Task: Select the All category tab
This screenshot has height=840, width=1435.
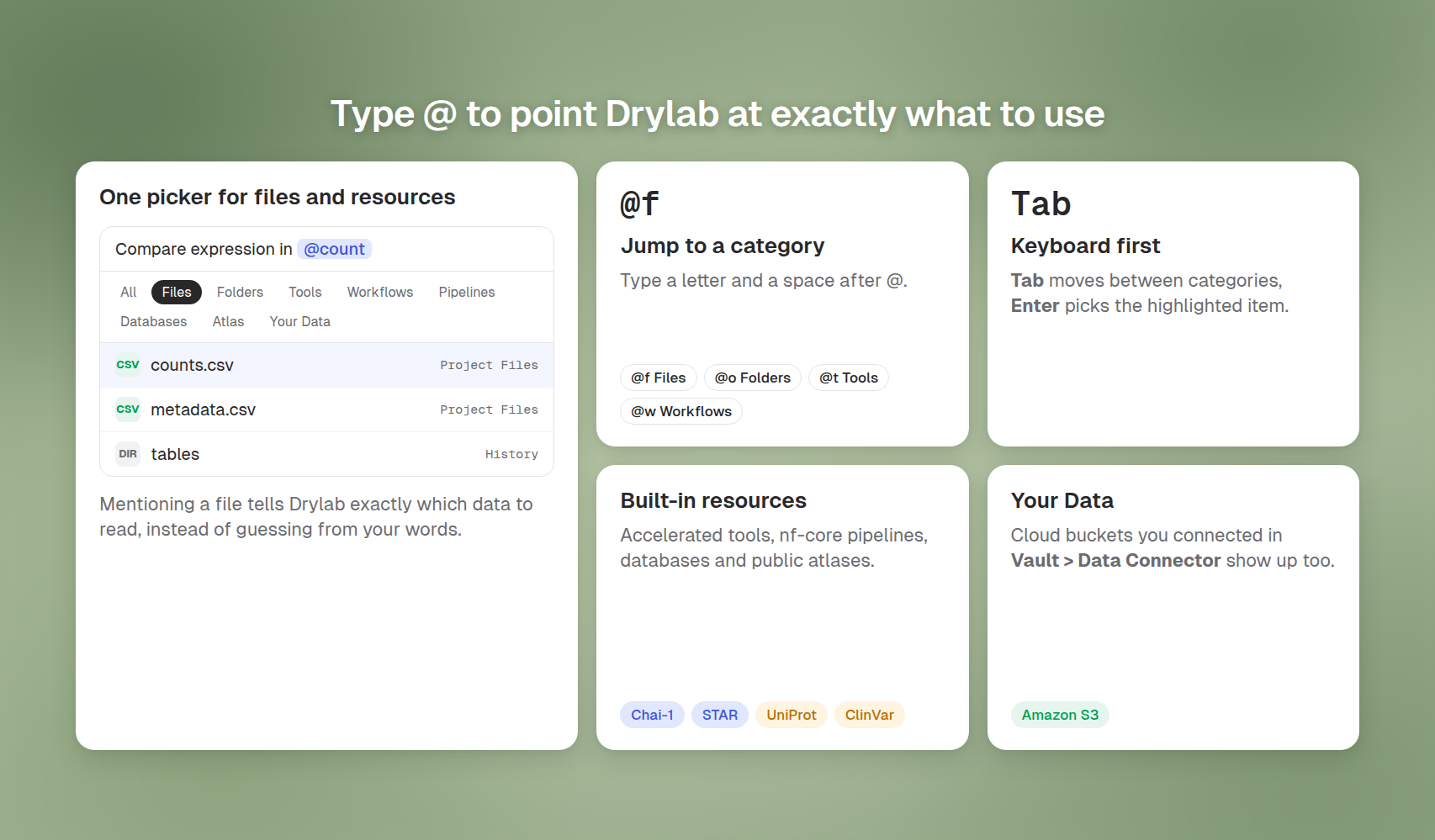Action: [x=128, y=292]
